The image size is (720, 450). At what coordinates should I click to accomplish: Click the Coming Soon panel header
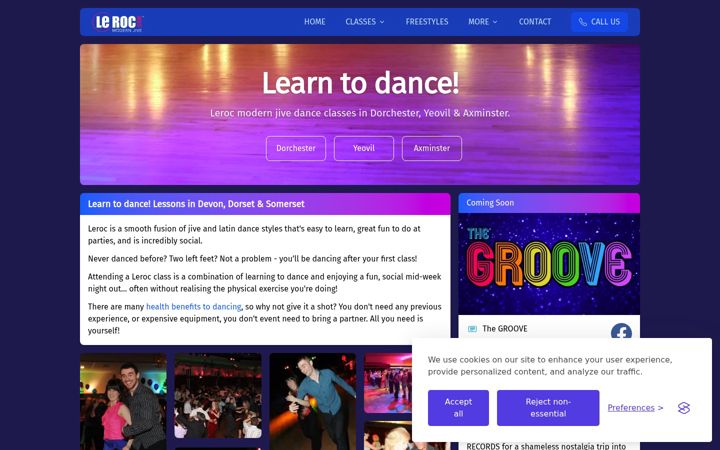pyautogui.click(x=549, y=203)
